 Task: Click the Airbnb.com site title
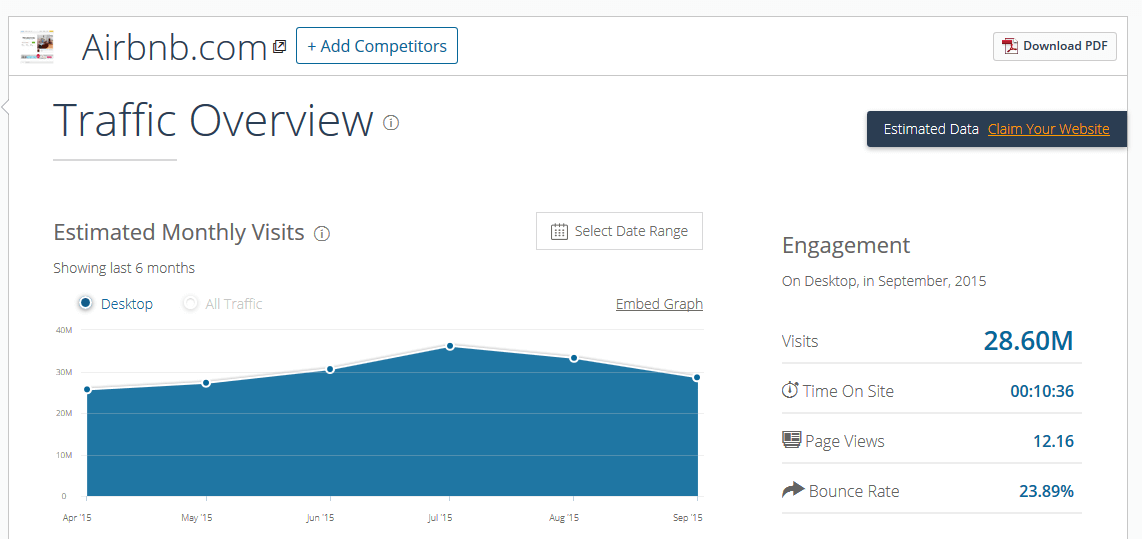coord(175,47)
